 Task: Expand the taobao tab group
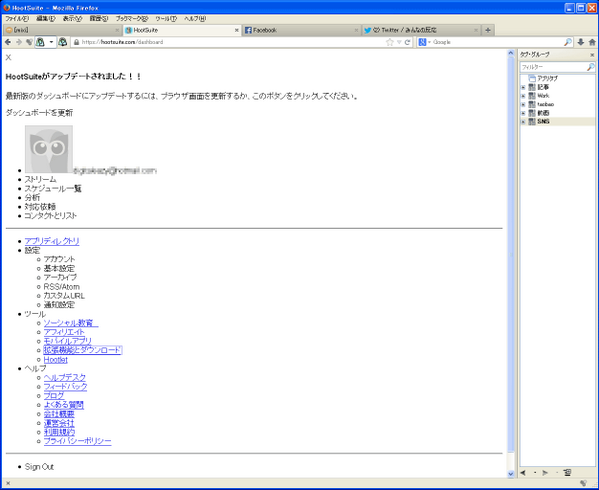click(x=523, y=104)
